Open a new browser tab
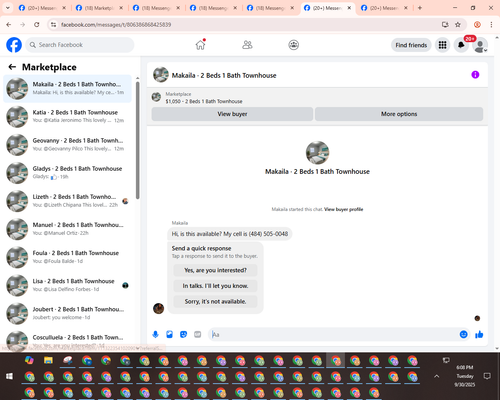Screen dimensions: 500x400 click(x=420, y=8)
